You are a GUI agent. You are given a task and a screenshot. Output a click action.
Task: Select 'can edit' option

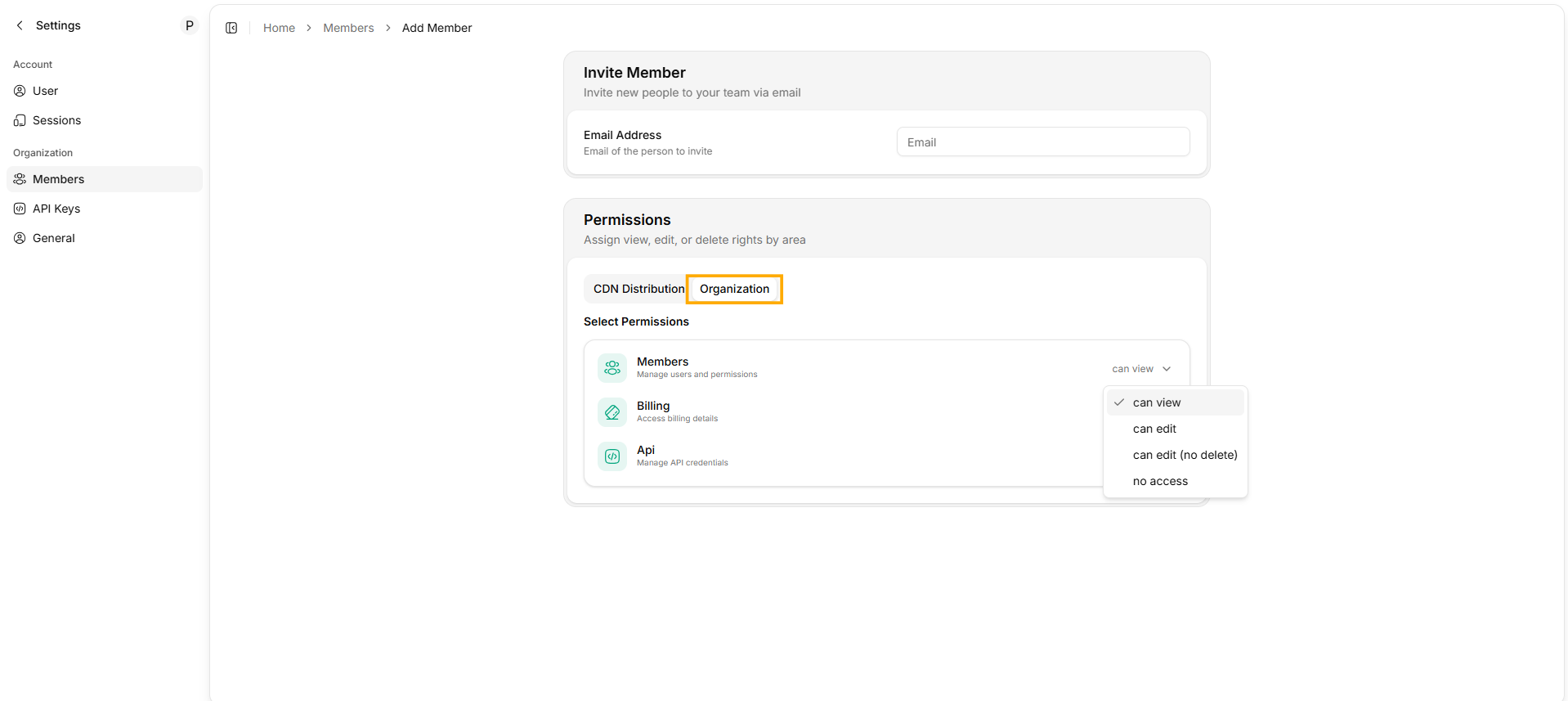[x=1175, y=429]
